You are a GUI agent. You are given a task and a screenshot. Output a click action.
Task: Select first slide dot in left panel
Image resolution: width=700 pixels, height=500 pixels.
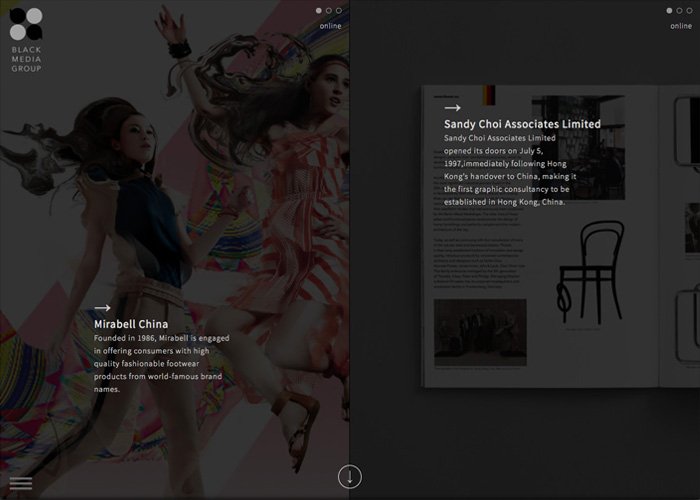[319, 10]
